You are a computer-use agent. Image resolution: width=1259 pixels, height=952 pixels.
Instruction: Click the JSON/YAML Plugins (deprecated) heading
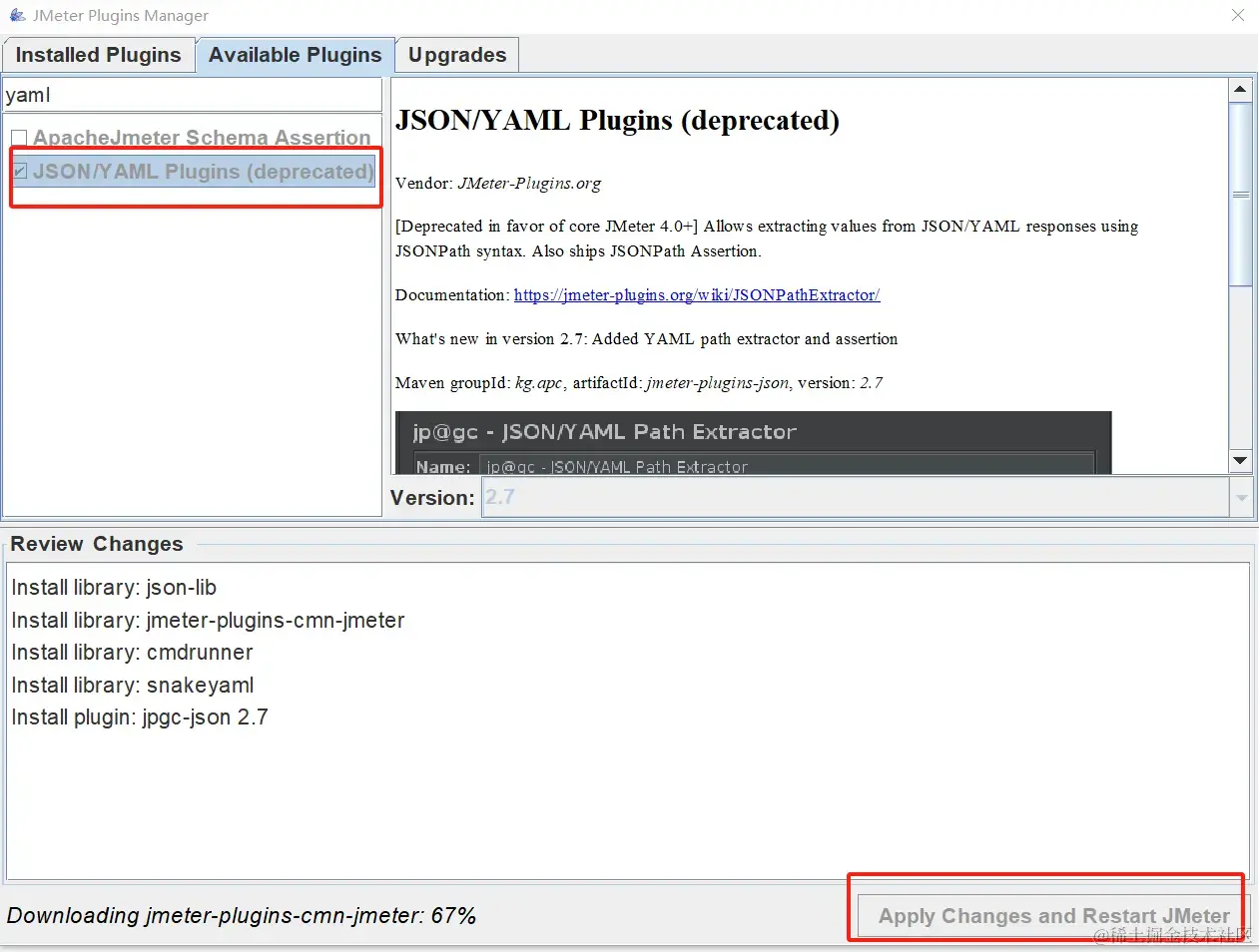617,121
